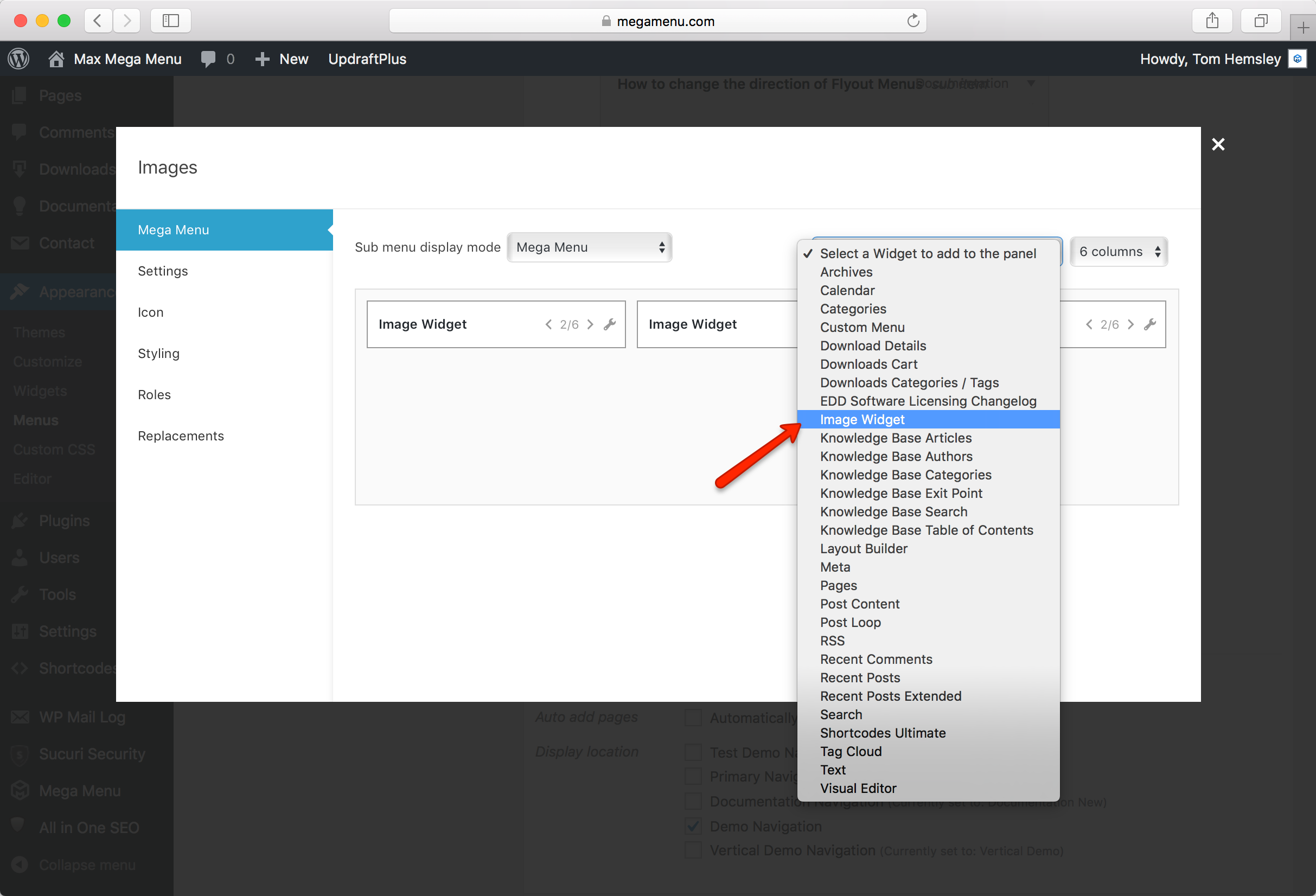1316x896 pixels.
Task: Open the 6 columns dropdown
Action: (1119, 252)
